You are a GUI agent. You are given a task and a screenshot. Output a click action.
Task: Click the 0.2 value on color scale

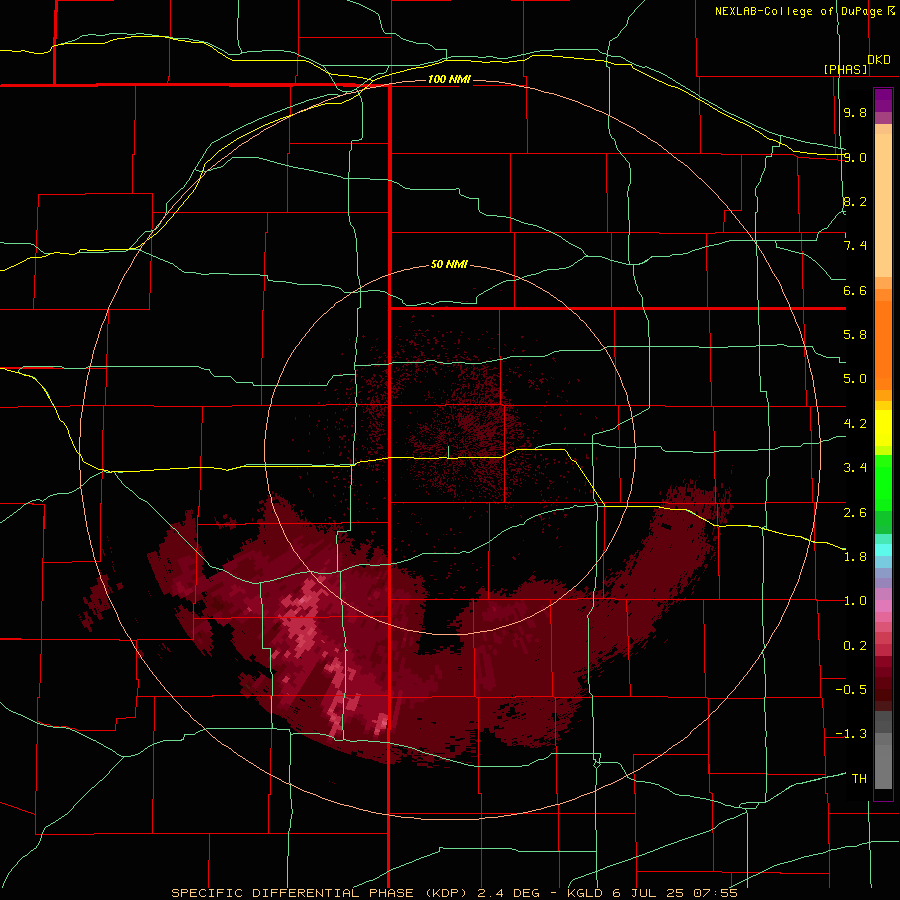[x=855, y=646]
